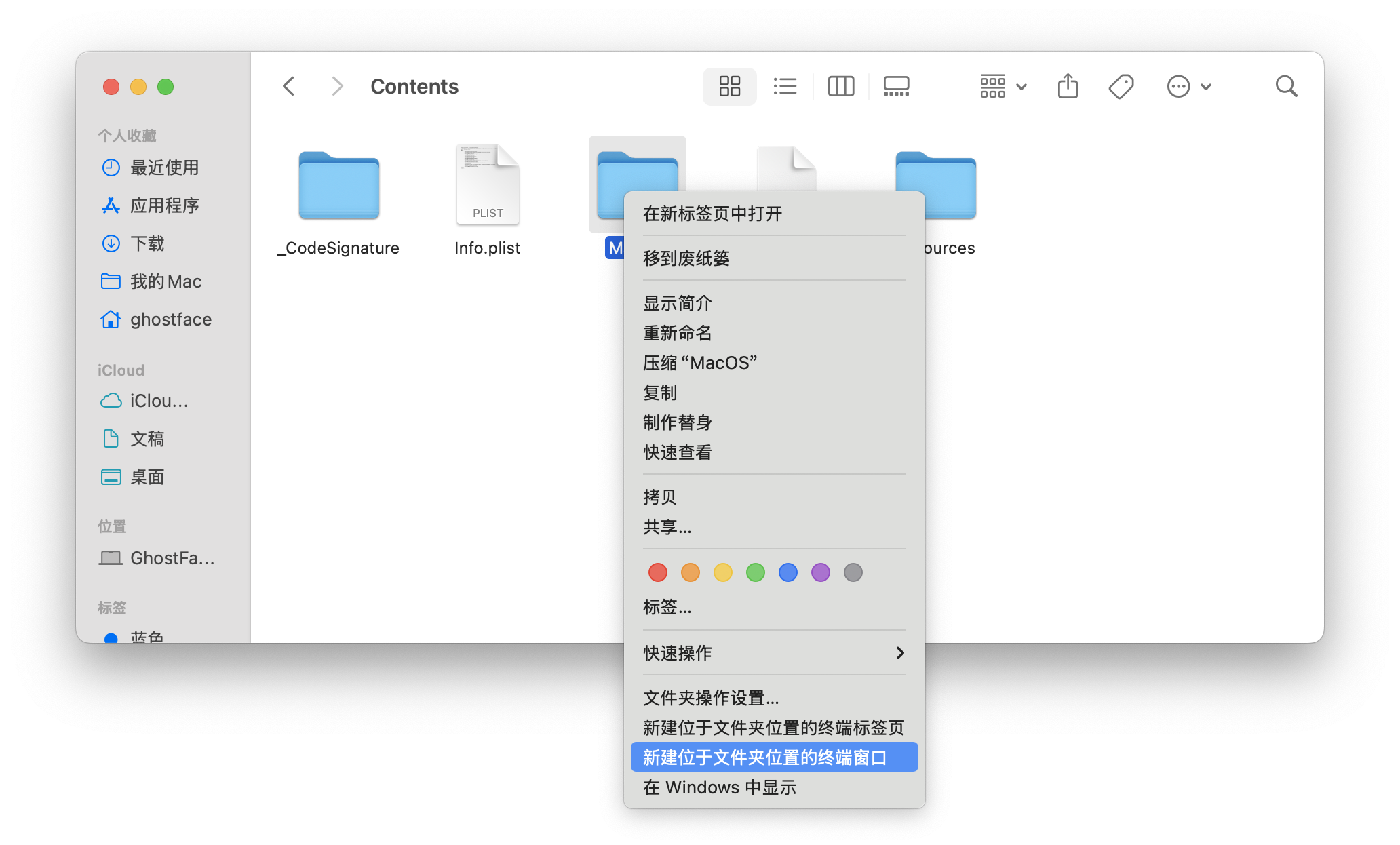Expand the 快速操作 submenu
The height and width of the screenshot is (845, 1400).
[x=773, y=653]
